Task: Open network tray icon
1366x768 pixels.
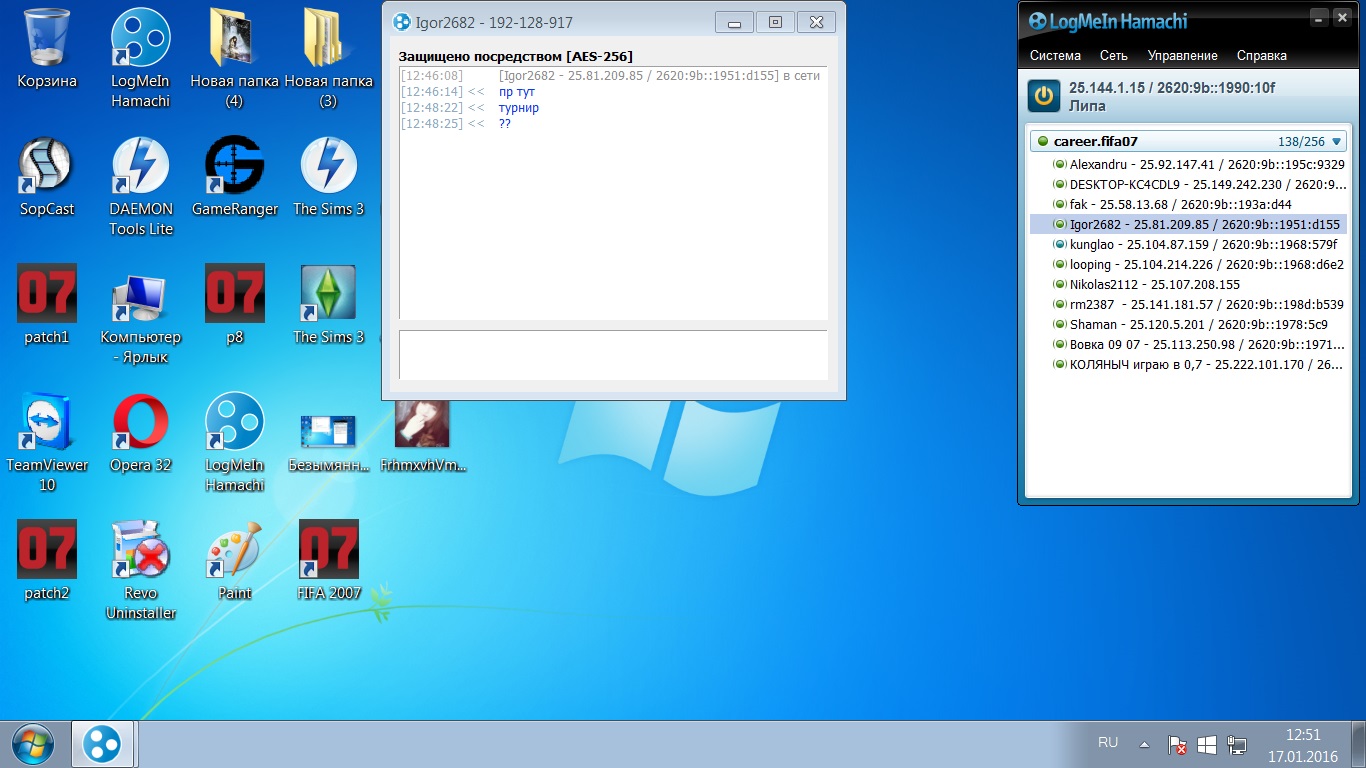Action: click(1237, 745)
